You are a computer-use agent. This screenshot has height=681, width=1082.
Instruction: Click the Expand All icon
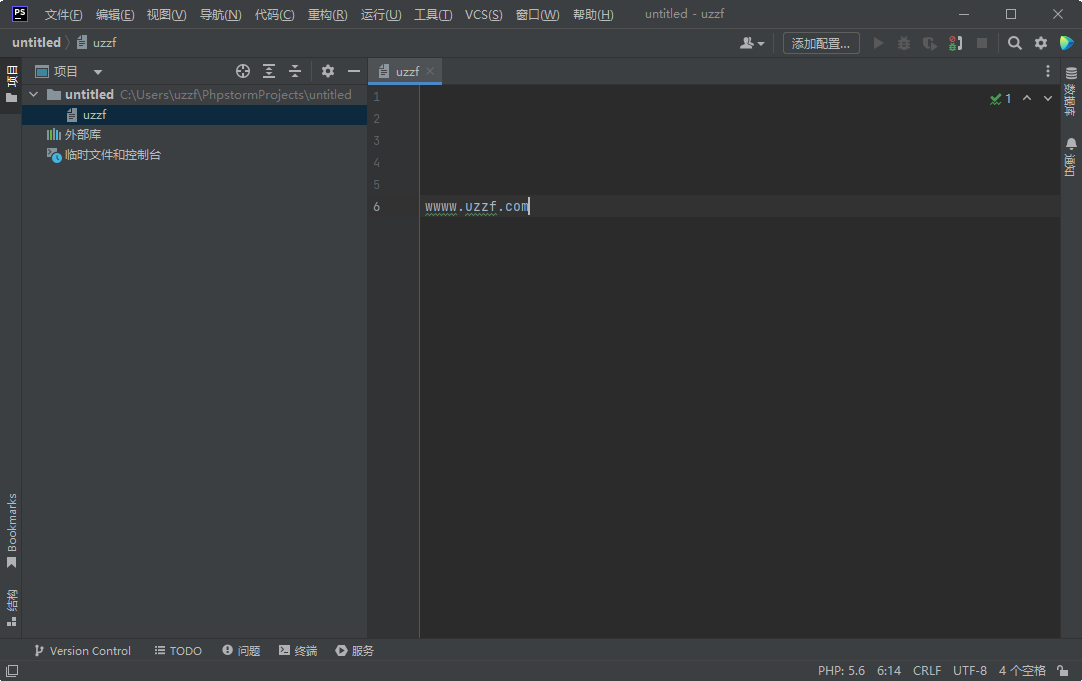(269, 71)
